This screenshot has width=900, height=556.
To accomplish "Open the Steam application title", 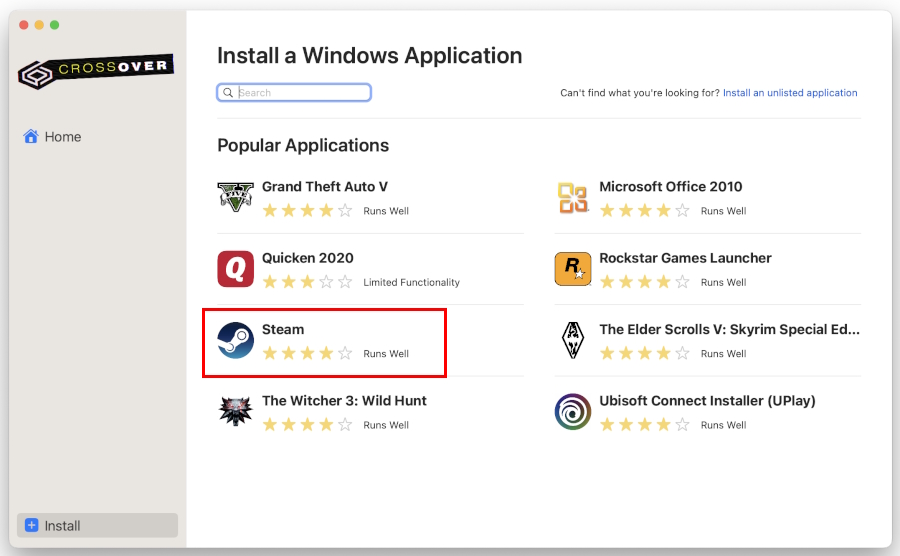I will coord(283,329).
